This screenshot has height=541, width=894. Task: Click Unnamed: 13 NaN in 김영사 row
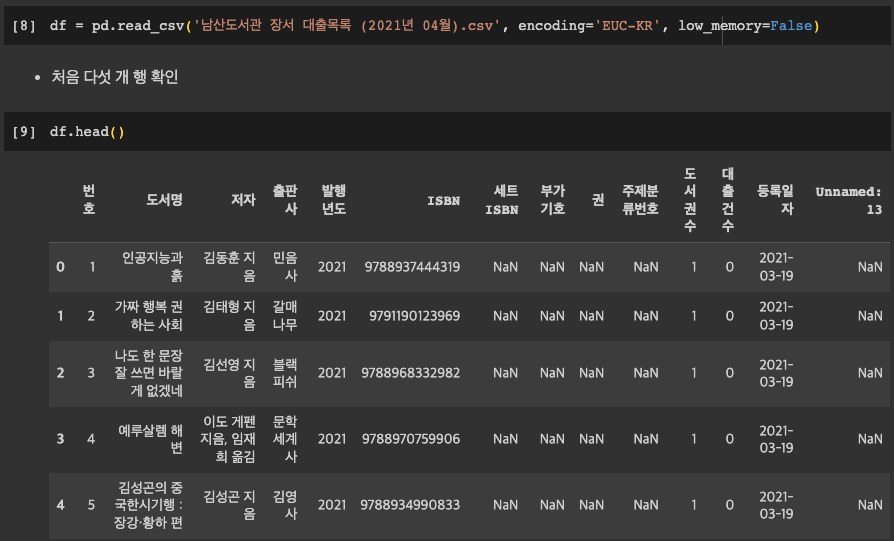870,505
